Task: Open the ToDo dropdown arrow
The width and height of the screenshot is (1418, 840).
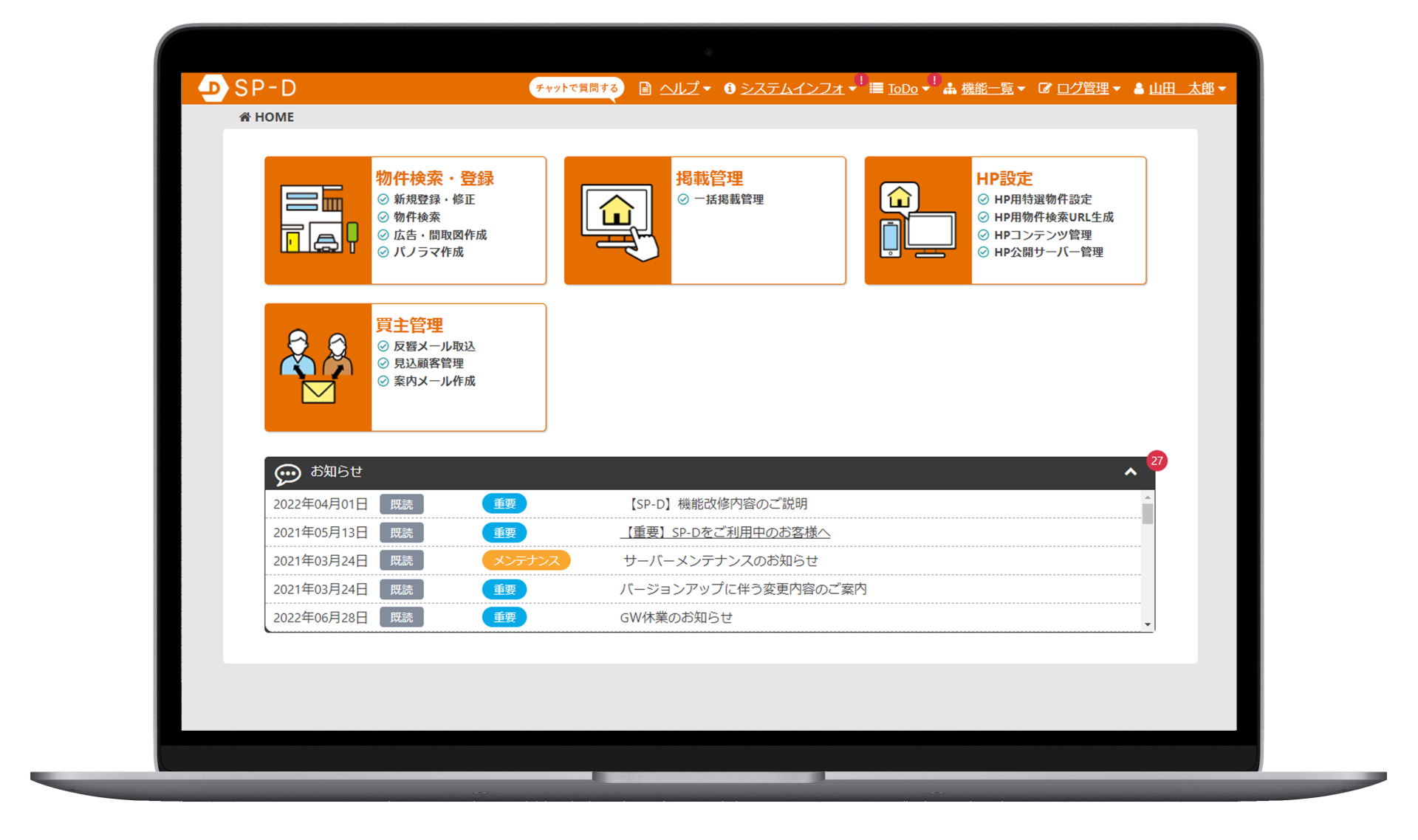Action: 925,89
